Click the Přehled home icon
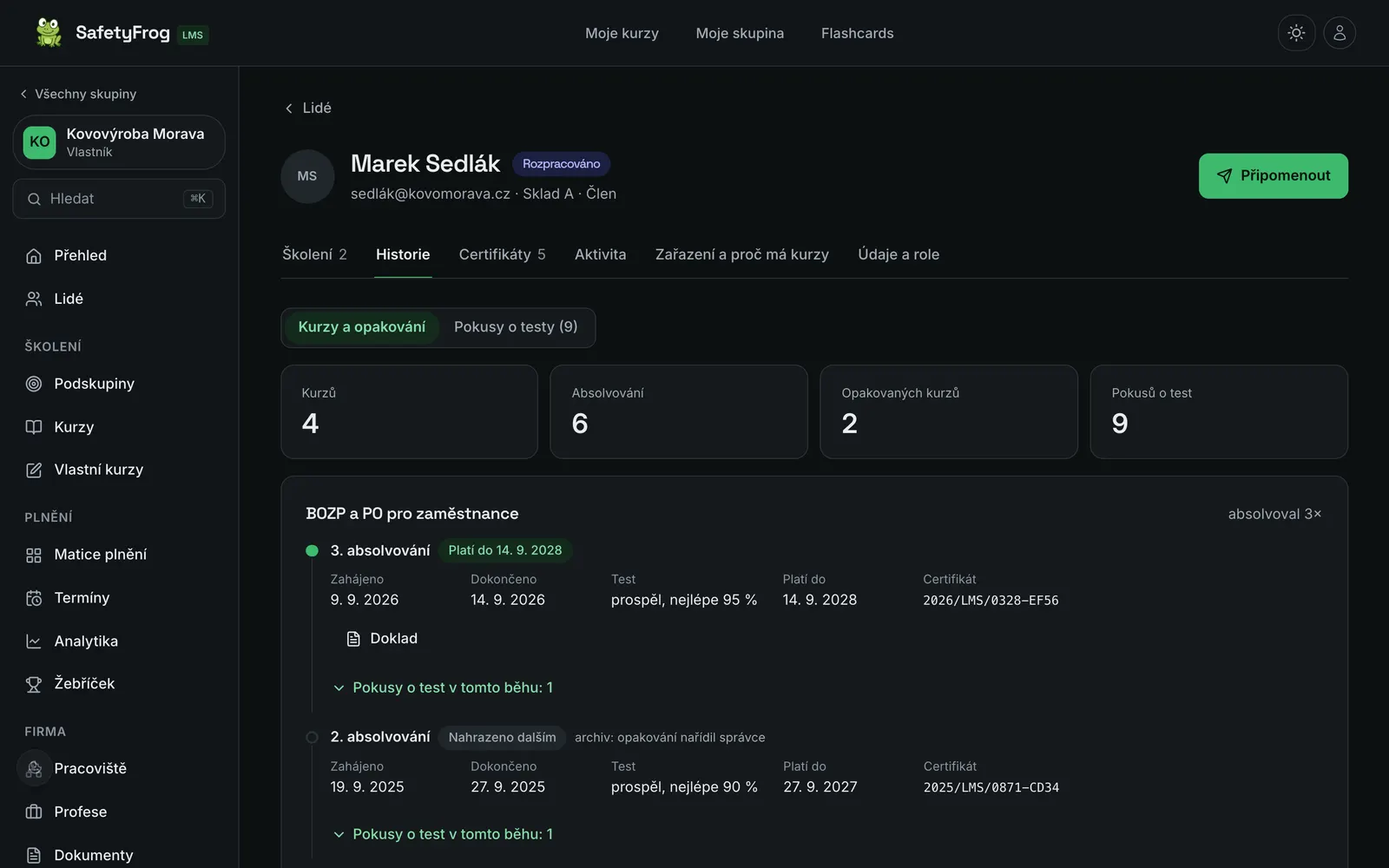The height and width of the screenshot is (868, 1389). 34,255
